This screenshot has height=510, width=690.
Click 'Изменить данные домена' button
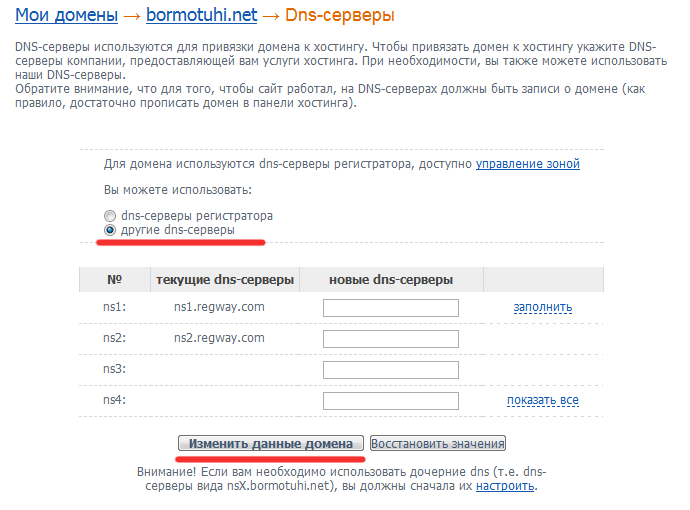pyautogui.click(x=271, y=443)
